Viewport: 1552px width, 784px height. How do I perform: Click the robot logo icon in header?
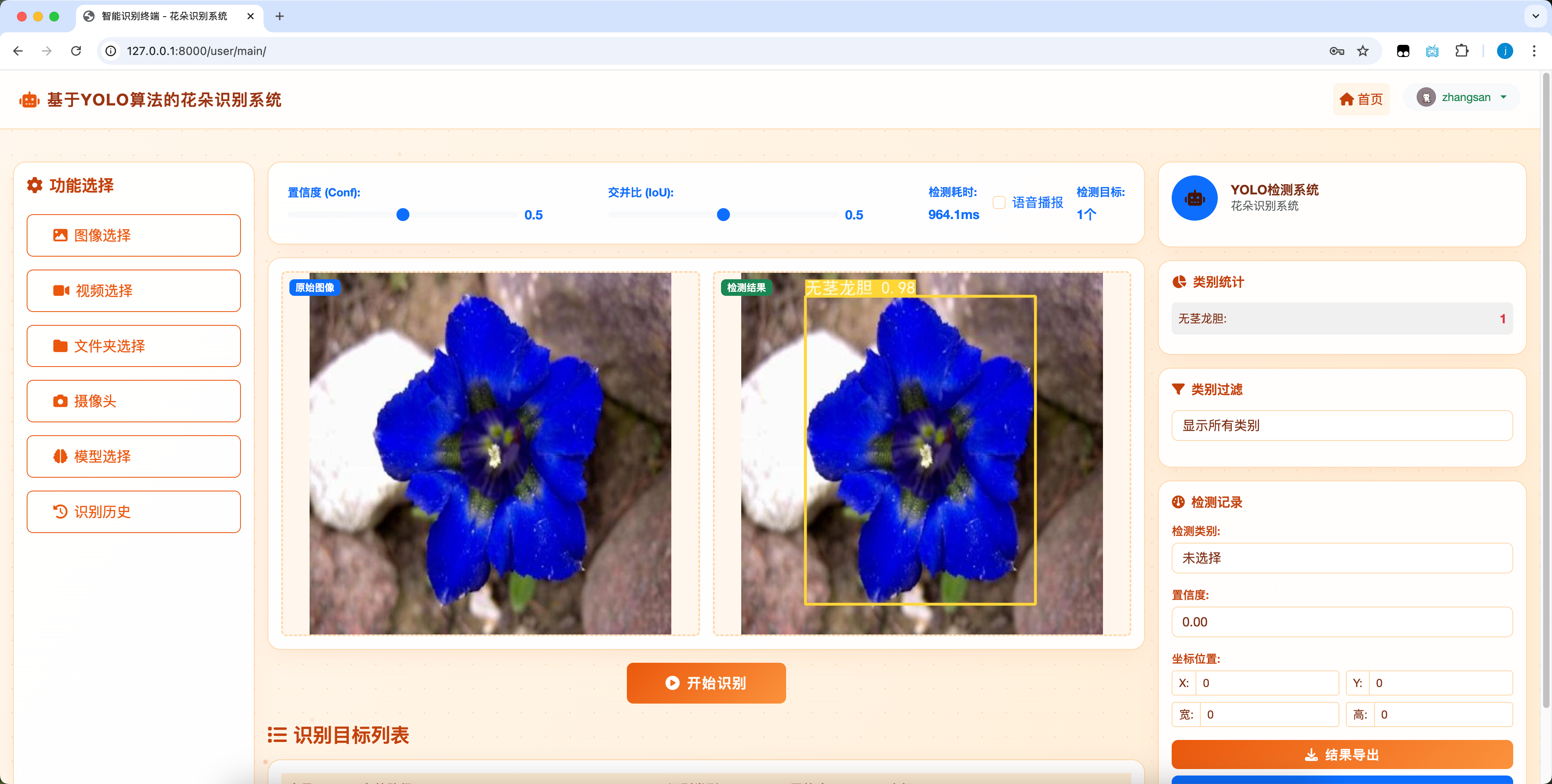tap(29, 100)
